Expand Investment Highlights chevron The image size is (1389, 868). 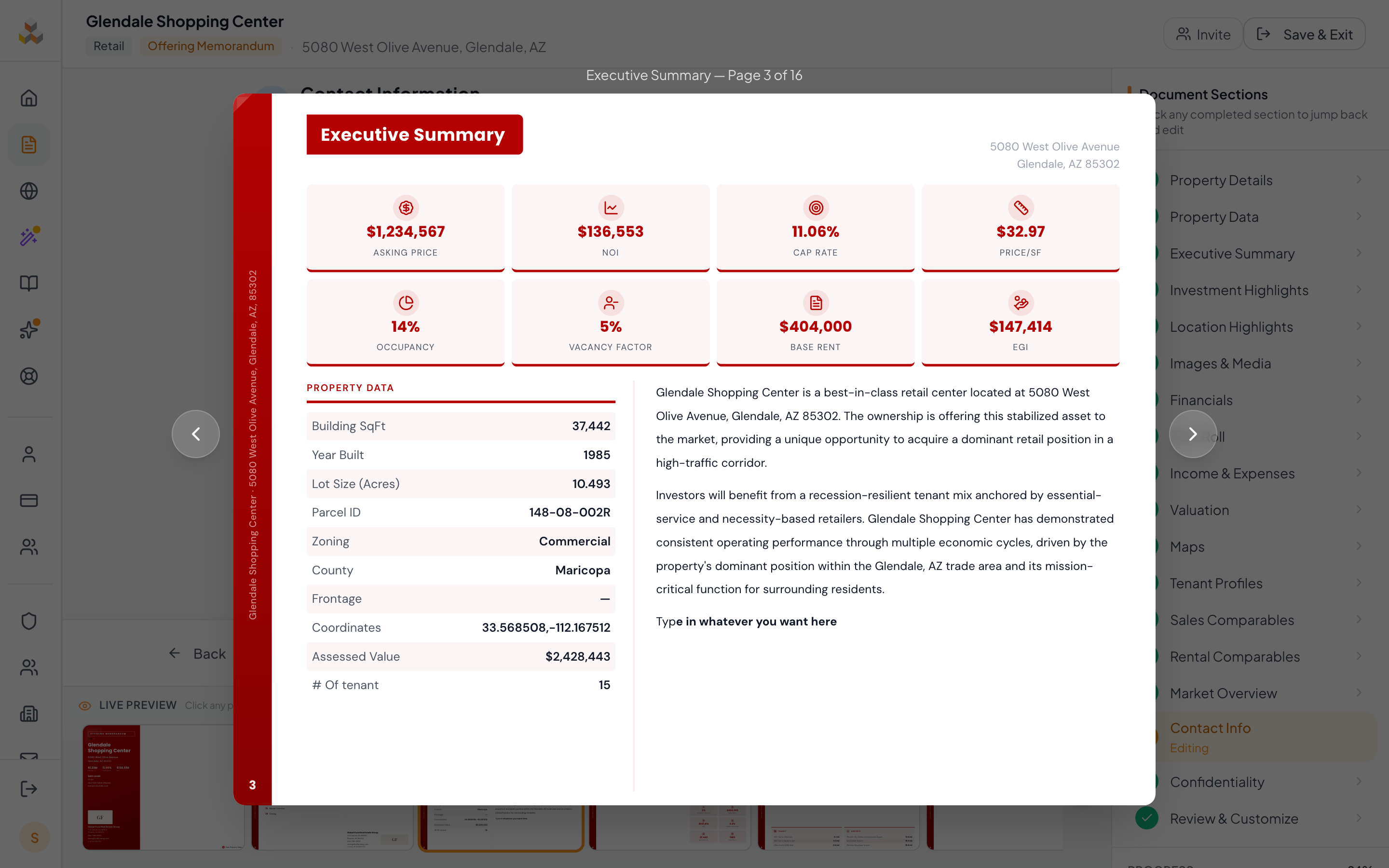1359,290
